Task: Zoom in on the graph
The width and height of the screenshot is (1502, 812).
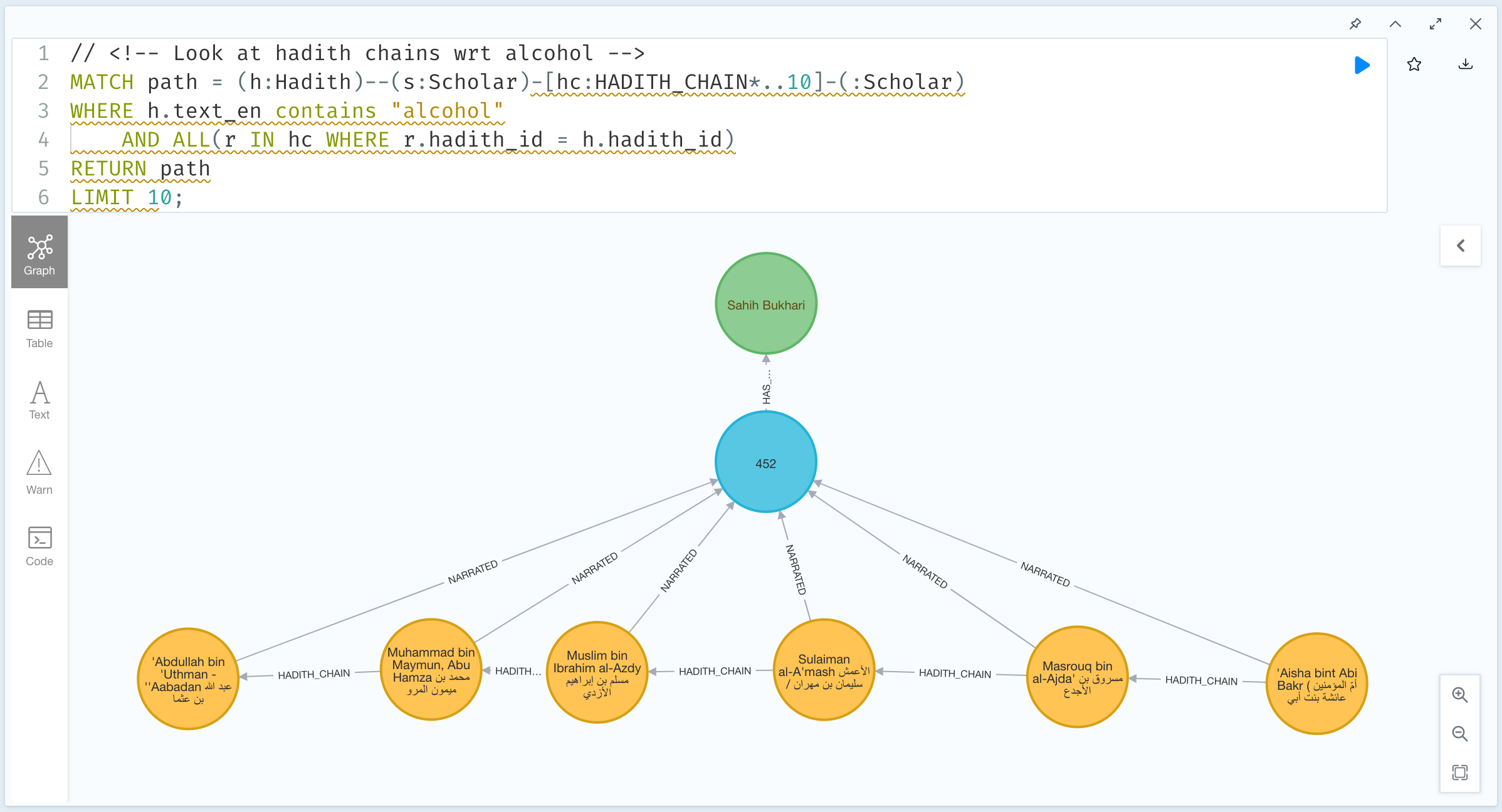Action: (x=1460, y=695)
